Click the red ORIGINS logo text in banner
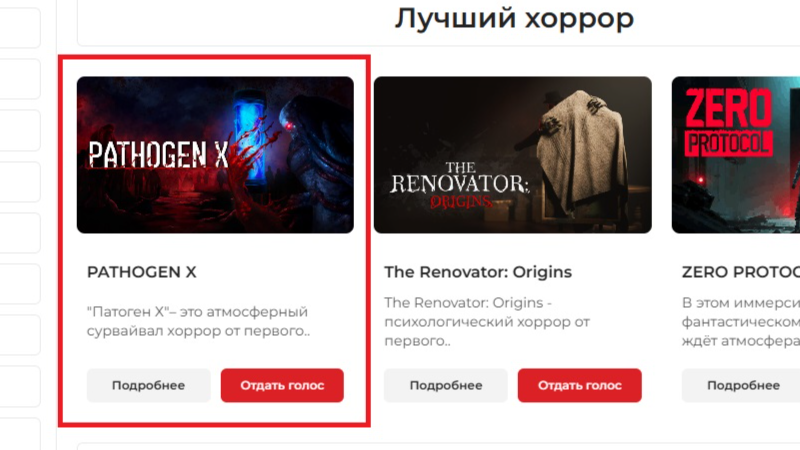This screenshot has height=450, width=800. tap(461, 202)
